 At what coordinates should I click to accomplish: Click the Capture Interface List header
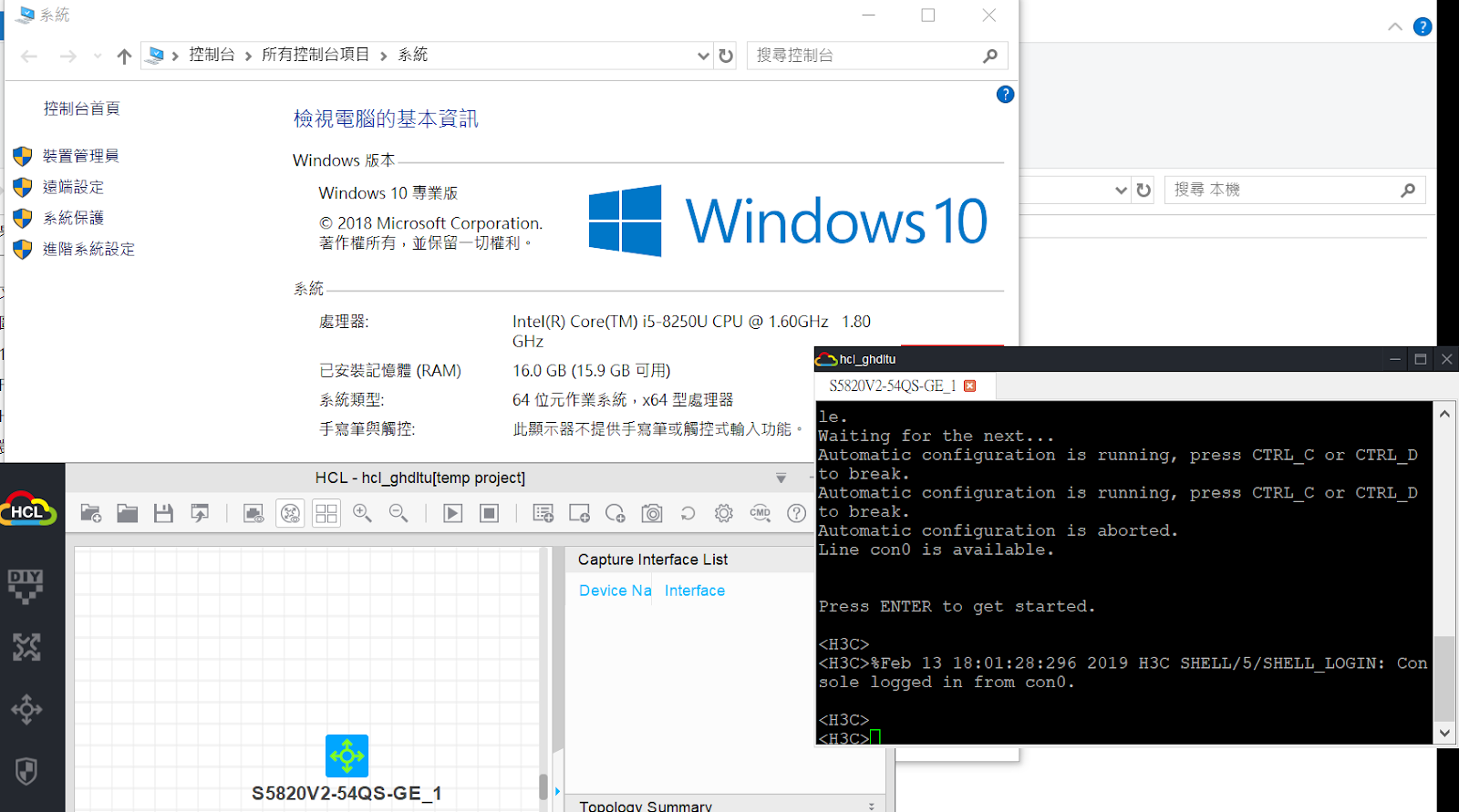pos(653,560)
